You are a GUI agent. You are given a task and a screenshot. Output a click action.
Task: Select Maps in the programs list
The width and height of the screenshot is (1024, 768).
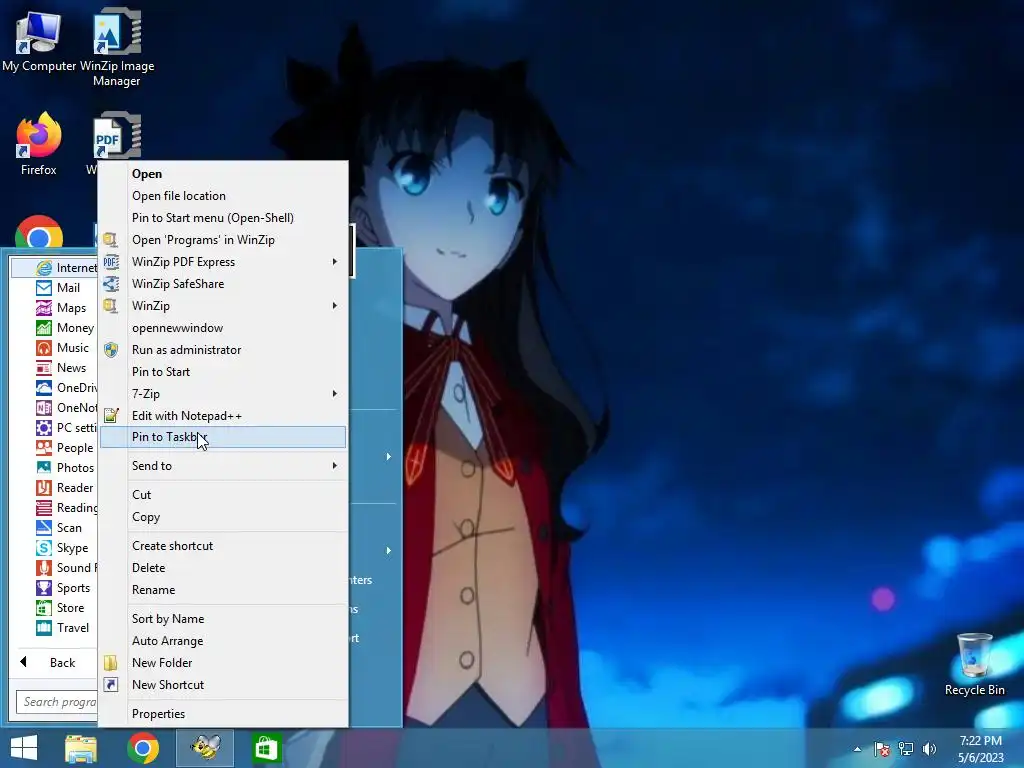(x=60, y=308)
